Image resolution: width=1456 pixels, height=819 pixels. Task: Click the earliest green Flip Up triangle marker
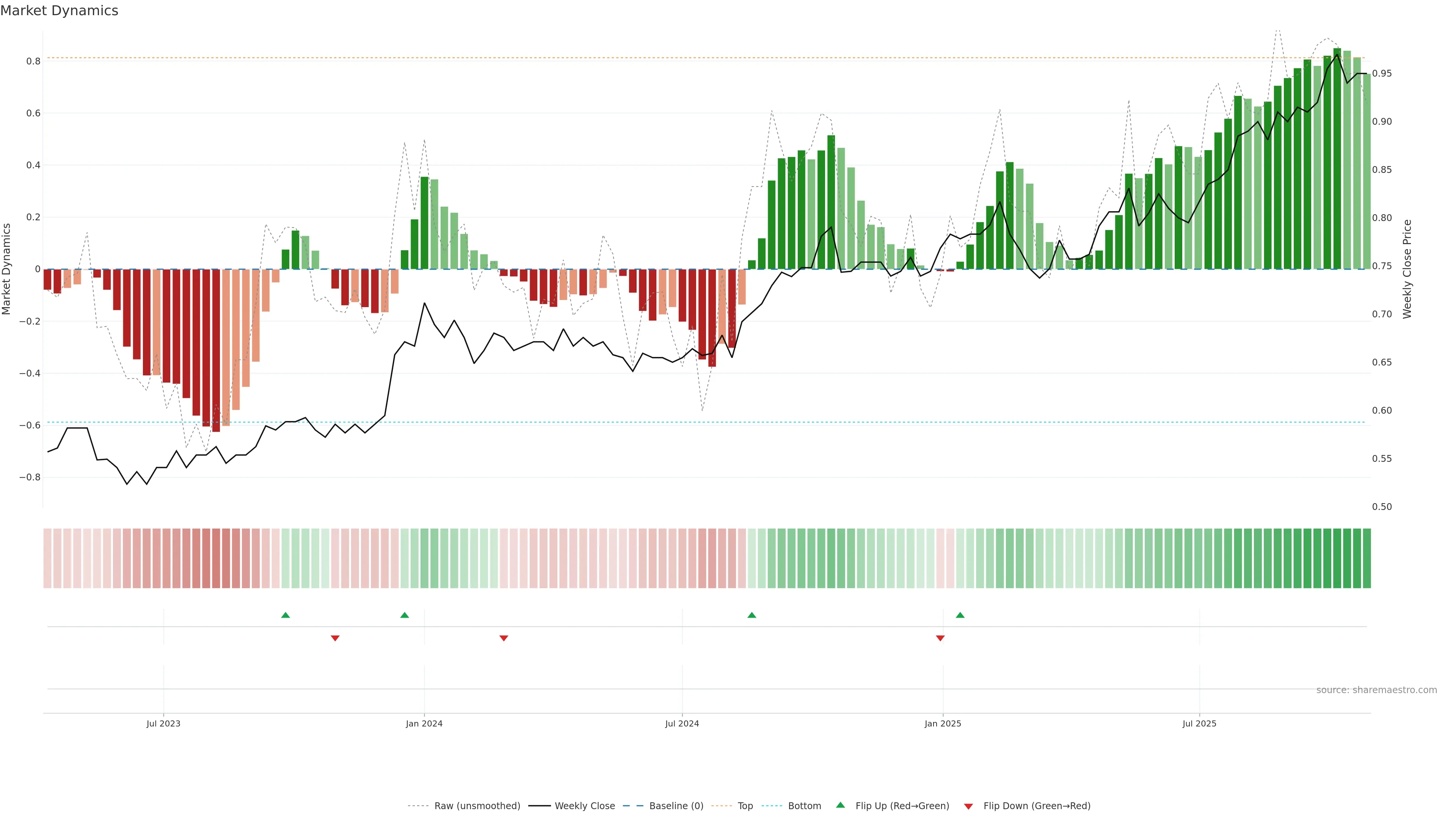[286, 615]
